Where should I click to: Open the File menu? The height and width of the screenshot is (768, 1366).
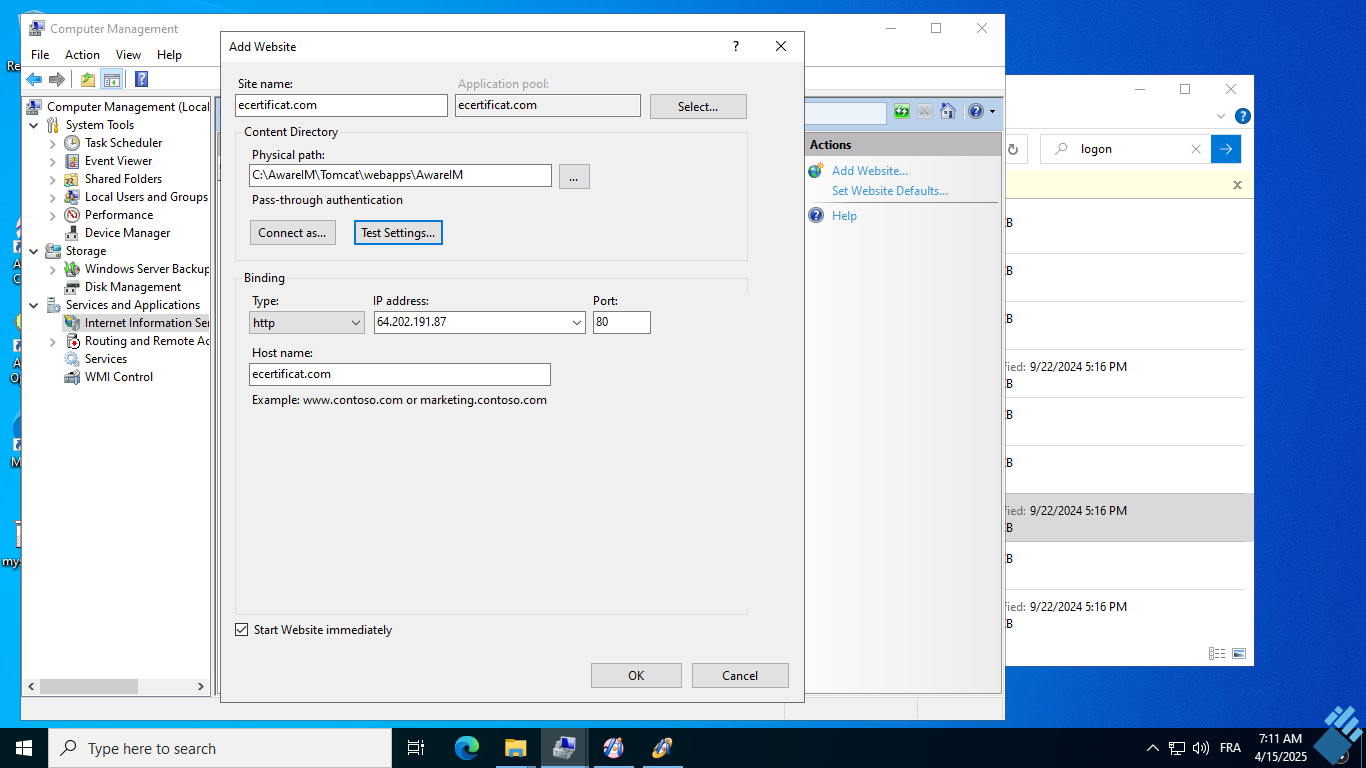pyautogui.click(x=40, y=55)
